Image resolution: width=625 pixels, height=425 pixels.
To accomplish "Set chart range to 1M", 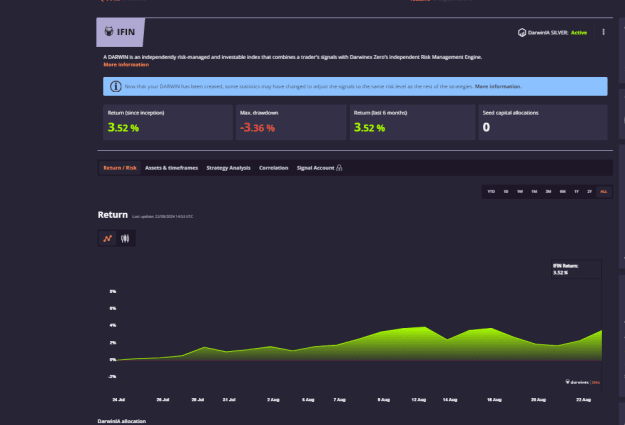I will tap(534, 192).
